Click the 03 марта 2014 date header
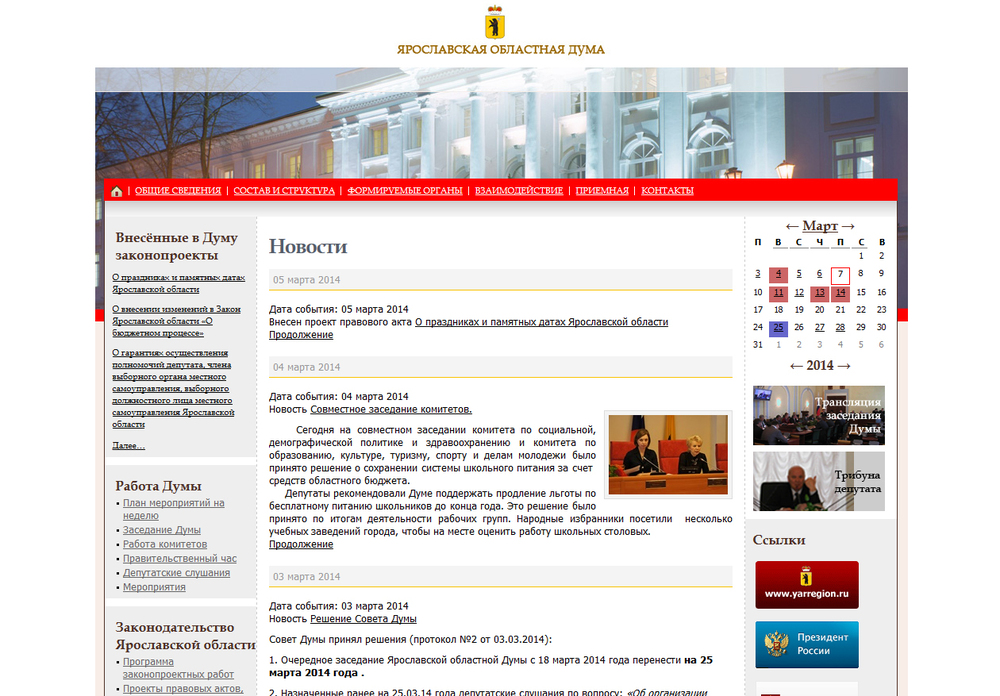Viewport: 1000px width, 696px height. point(501,577)
